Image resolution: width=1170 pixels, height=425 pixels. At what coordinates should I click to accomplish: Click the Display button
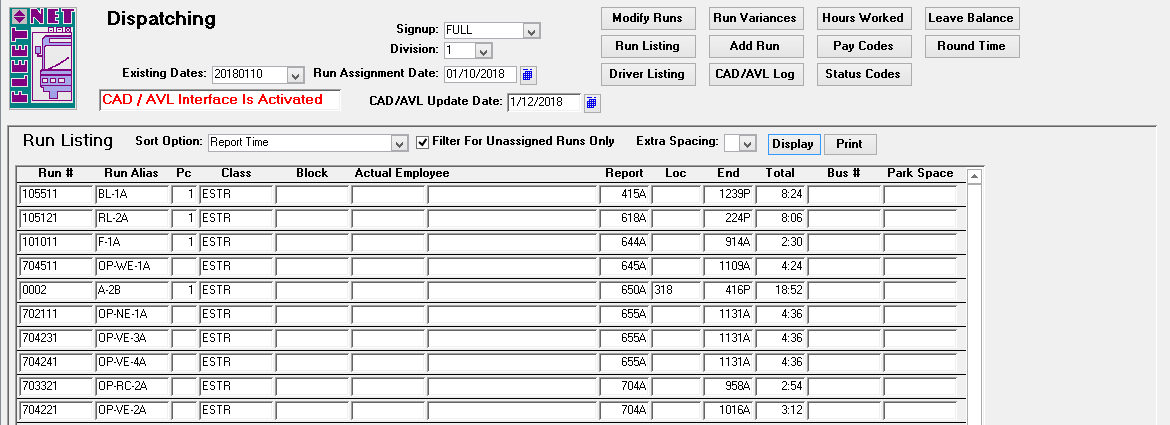click(793, 144)
